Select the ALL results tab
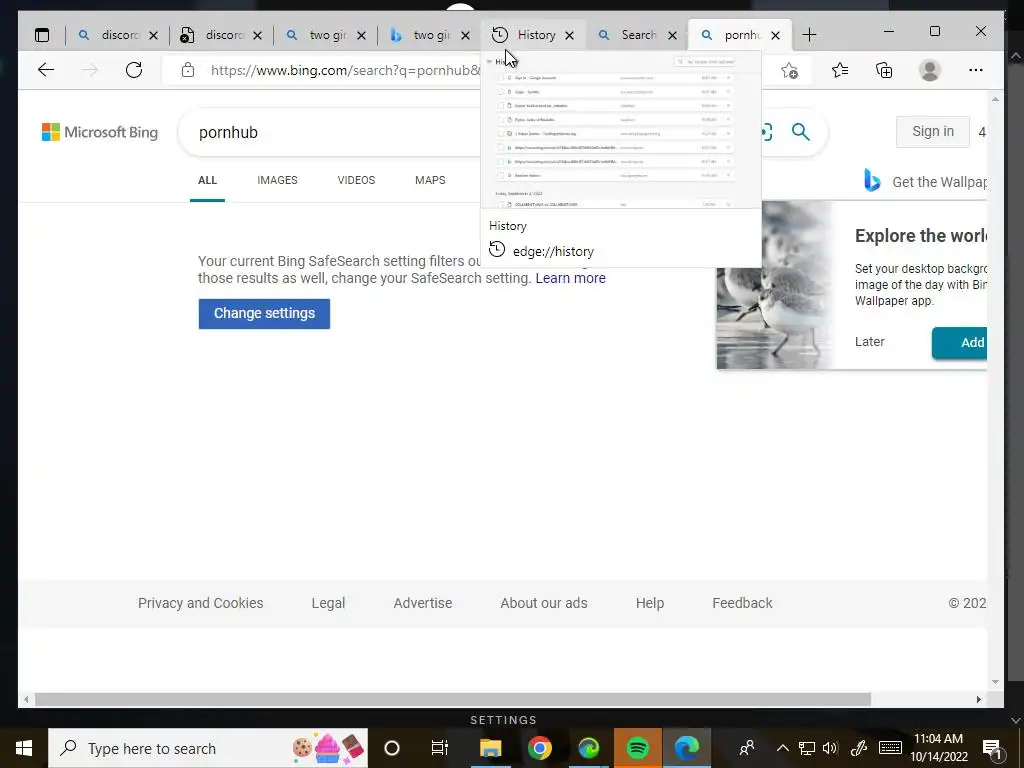The width and height of the screenshot is (1024, 768). [207, 180]
